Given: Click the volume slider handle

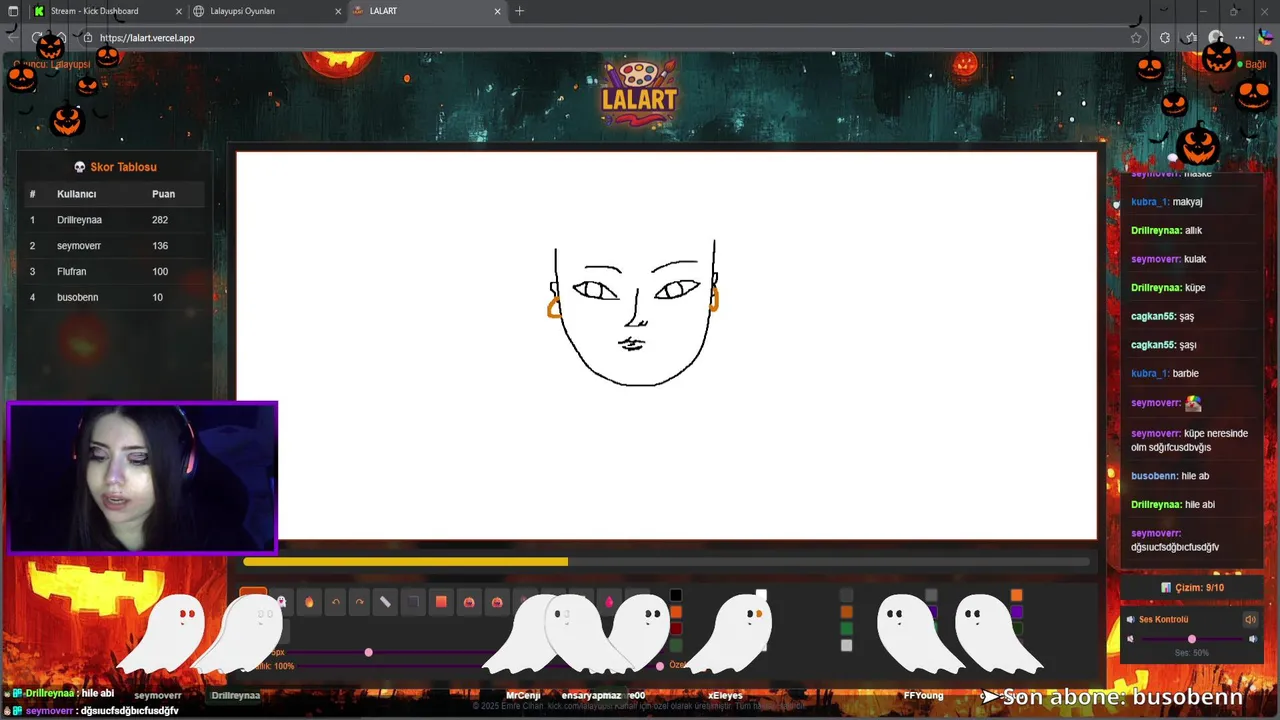Looking at the screenshot, I should (1191, 639).
